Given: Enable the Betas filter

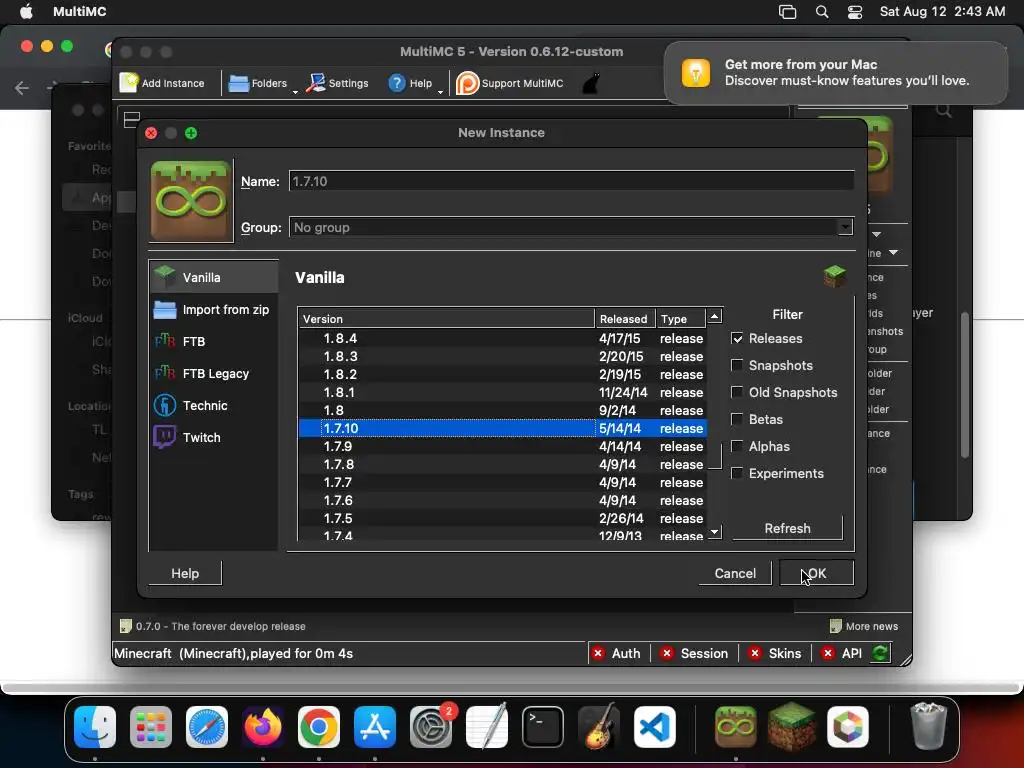Looking at the screenshot, I should click(737, 419).
